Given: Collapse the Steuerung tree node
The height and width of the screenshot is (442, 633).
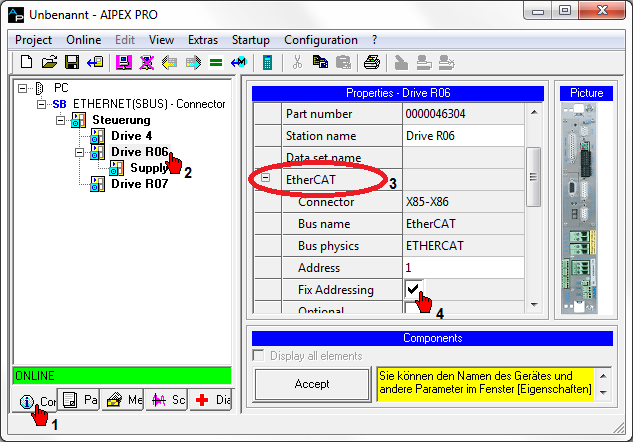Looking at the screenshot, I should [x=61, y=120].
